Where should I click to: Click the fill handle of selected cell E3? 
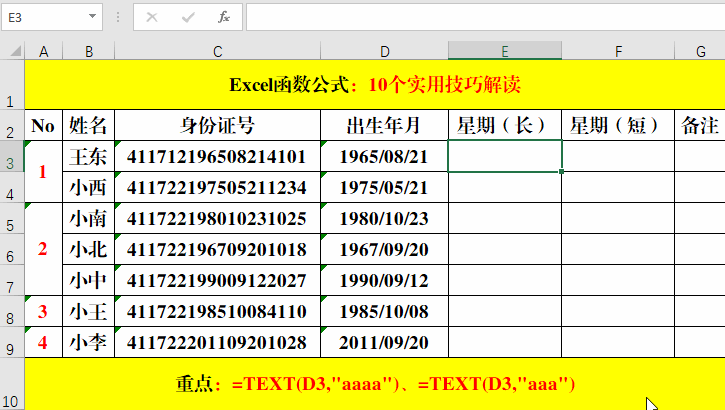(561, 171)
